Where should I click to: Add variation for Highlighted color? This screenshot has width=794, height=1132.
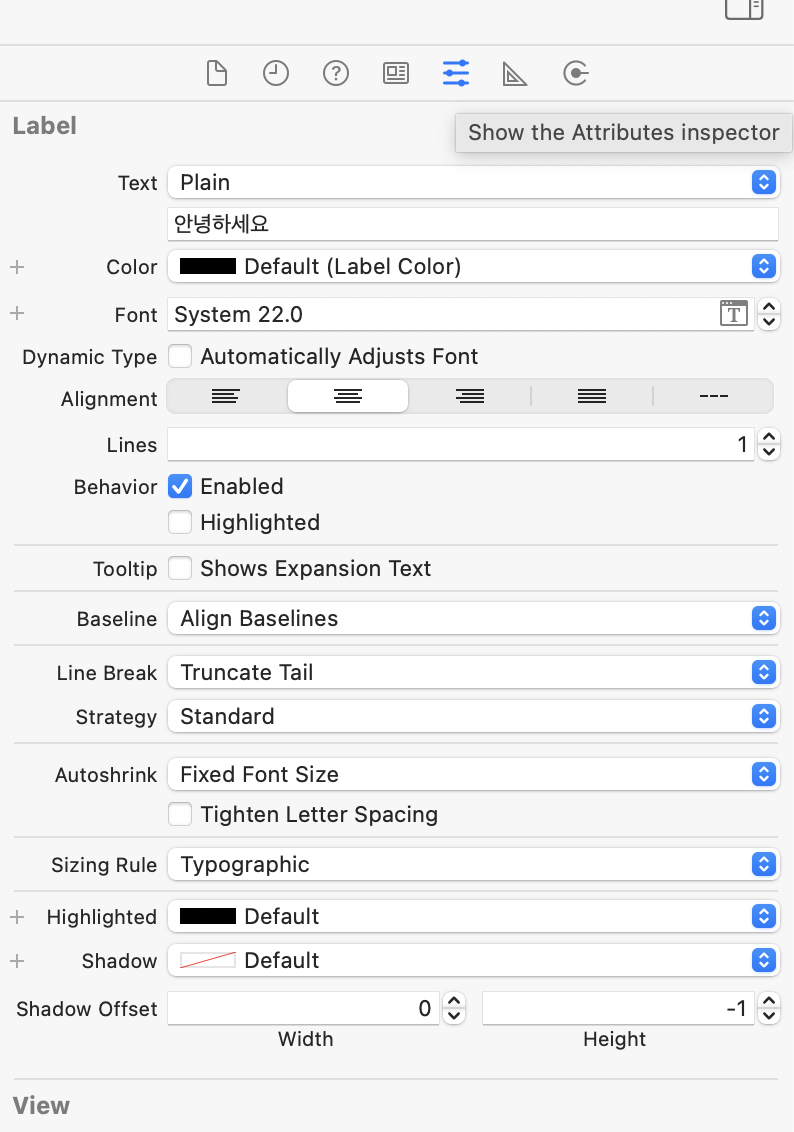tap(17, 917)
